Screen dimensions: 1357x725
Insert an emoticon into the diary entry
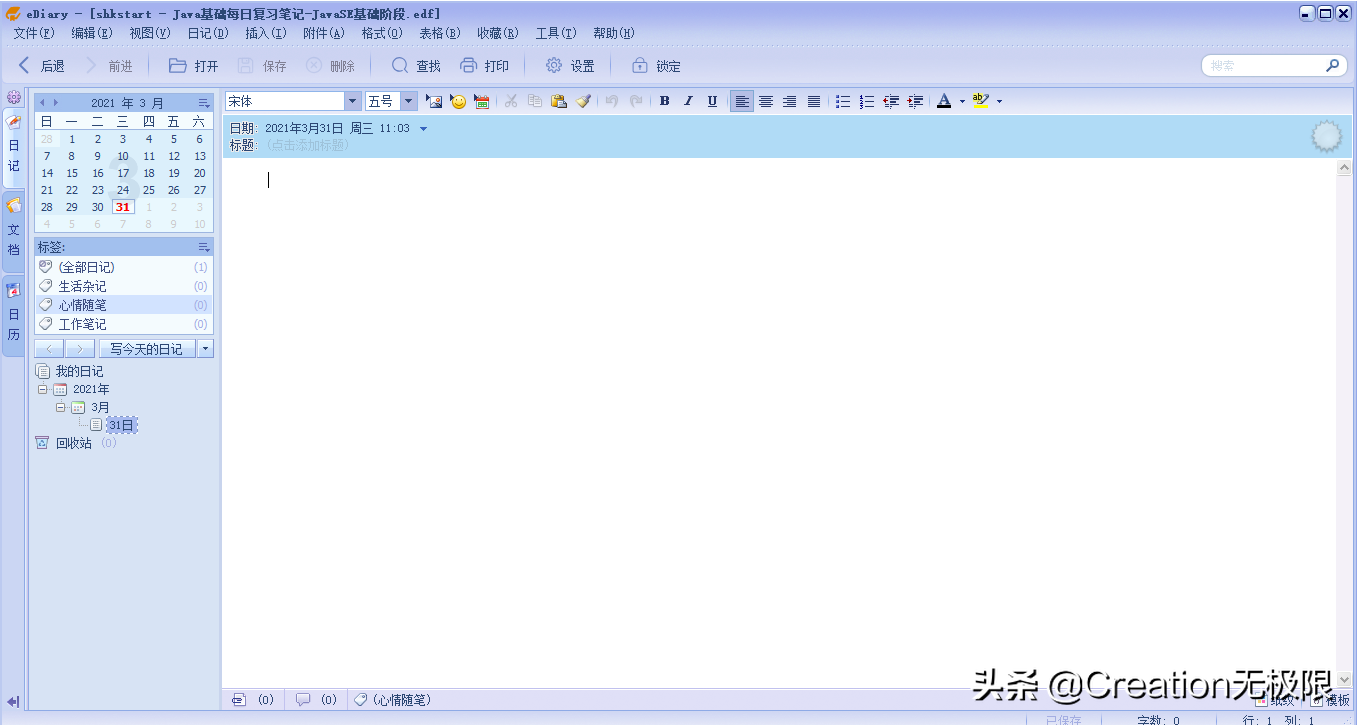click(x=457, y=100)
